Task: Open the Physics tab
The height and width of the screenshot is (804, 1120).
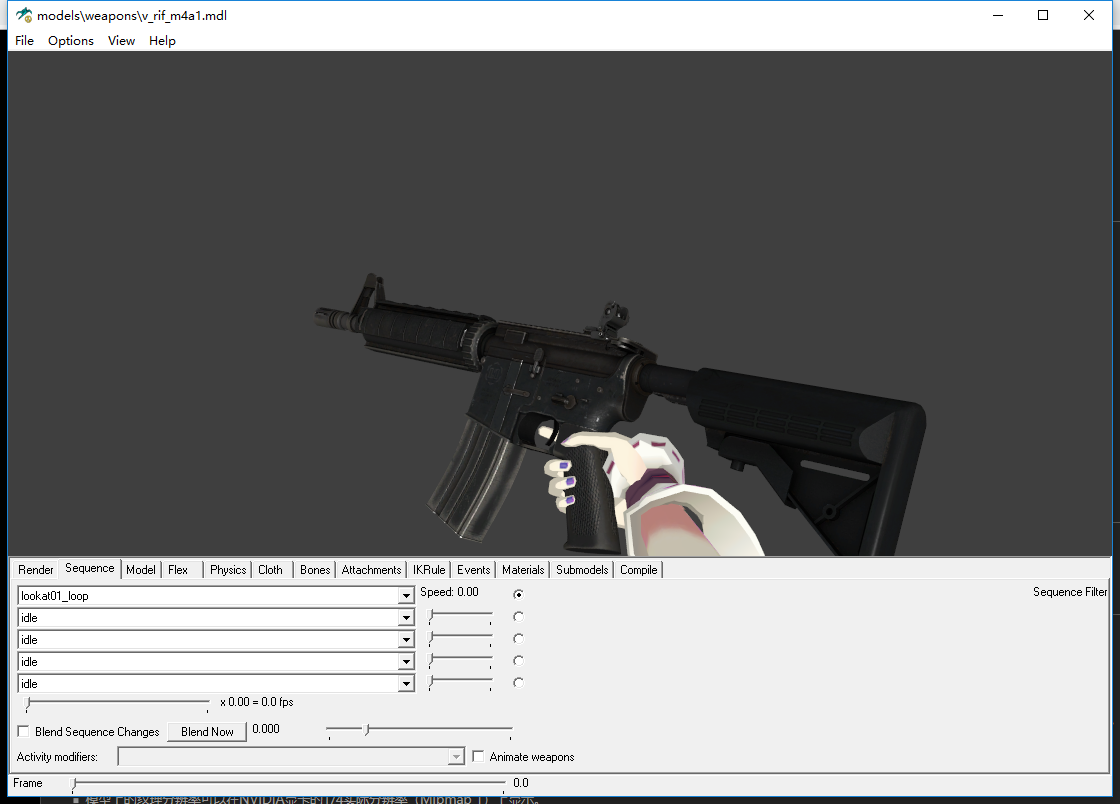Action: pyautogui.click(x=228, y=570)
